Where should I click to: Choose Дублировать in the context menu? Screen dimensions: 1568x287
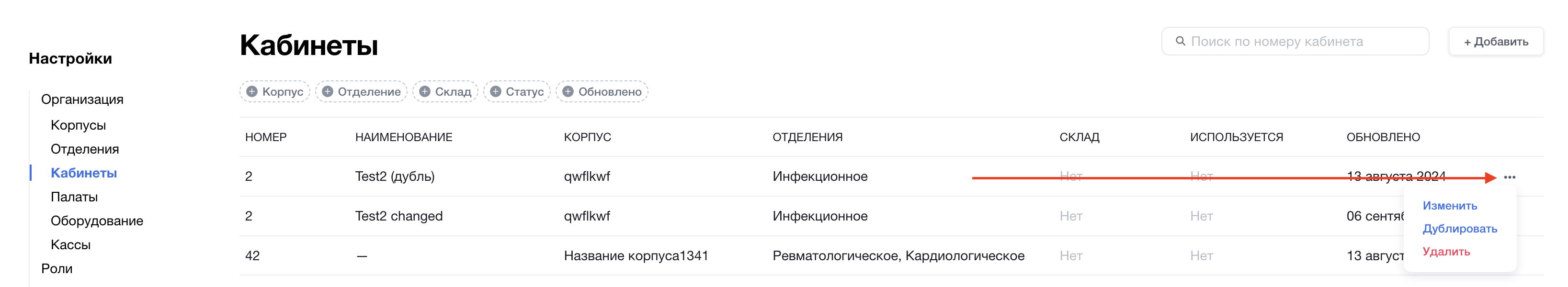point(1459,229)
